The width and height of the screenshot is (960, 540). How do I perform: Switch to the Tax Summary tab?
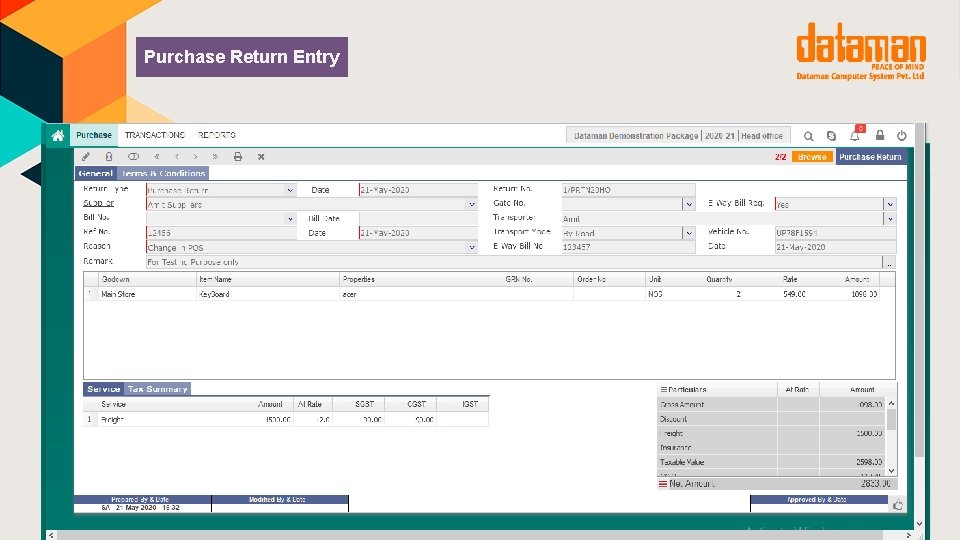click(x=157, y=389)
